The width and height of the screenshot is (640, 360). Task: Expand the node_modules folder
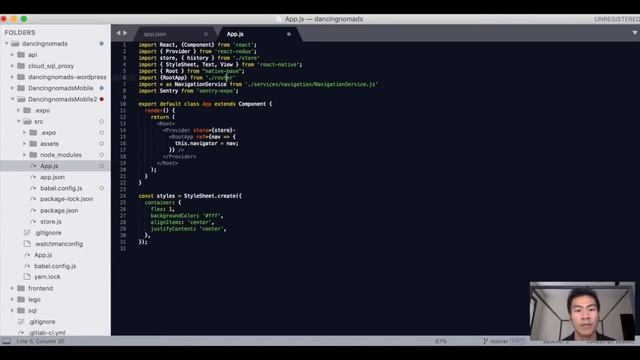tap(24, 155)
